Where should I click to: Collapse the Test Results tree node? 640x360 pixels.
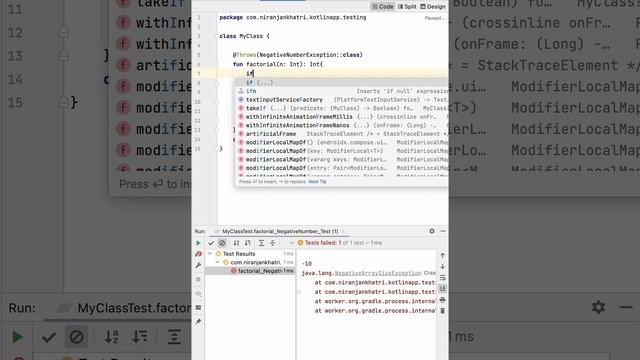click(x=210, y=253)
